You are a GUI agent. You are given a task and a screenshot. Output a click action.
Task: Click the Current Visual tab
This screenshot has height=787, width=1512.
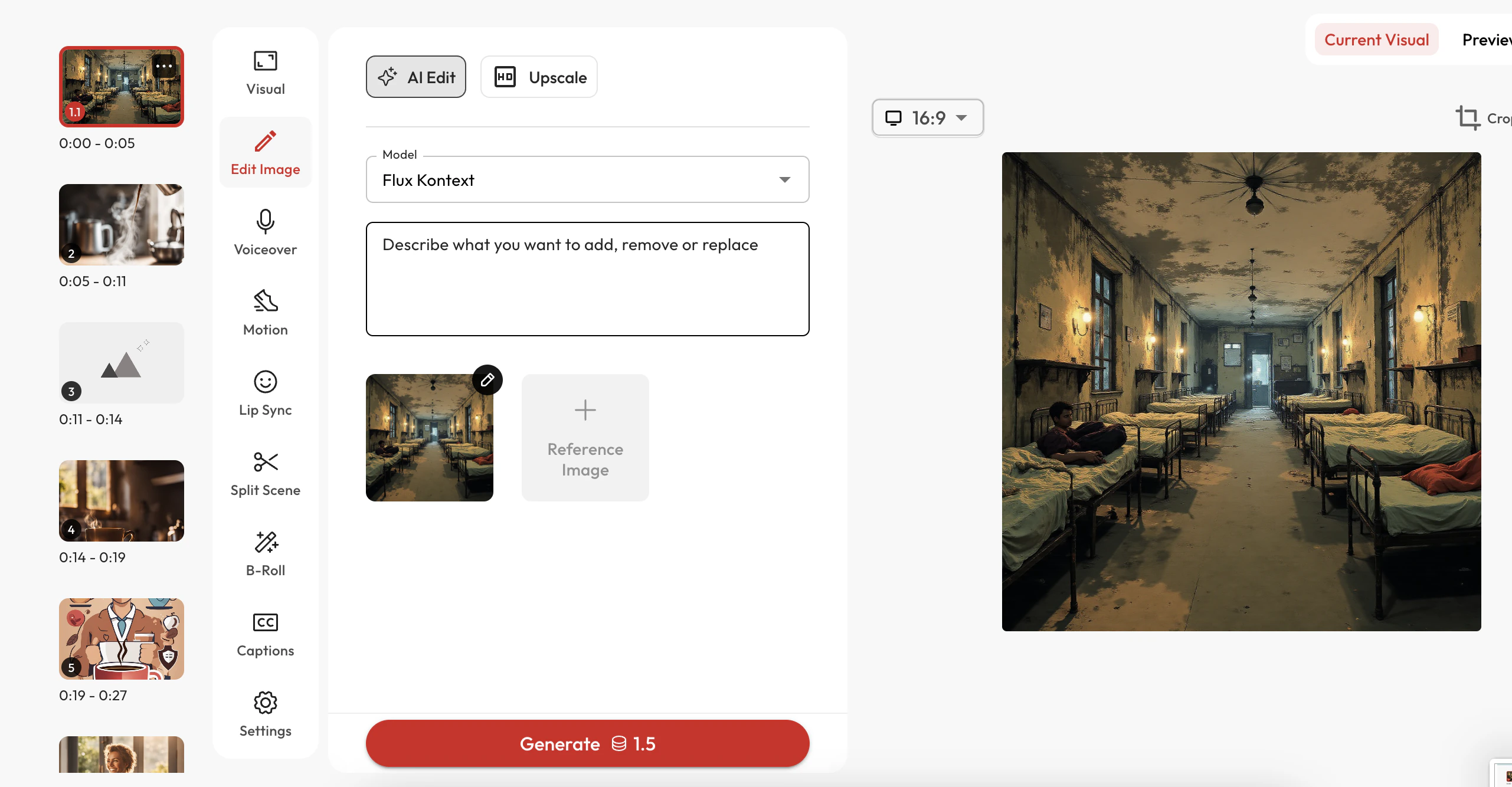point(1376,40)
